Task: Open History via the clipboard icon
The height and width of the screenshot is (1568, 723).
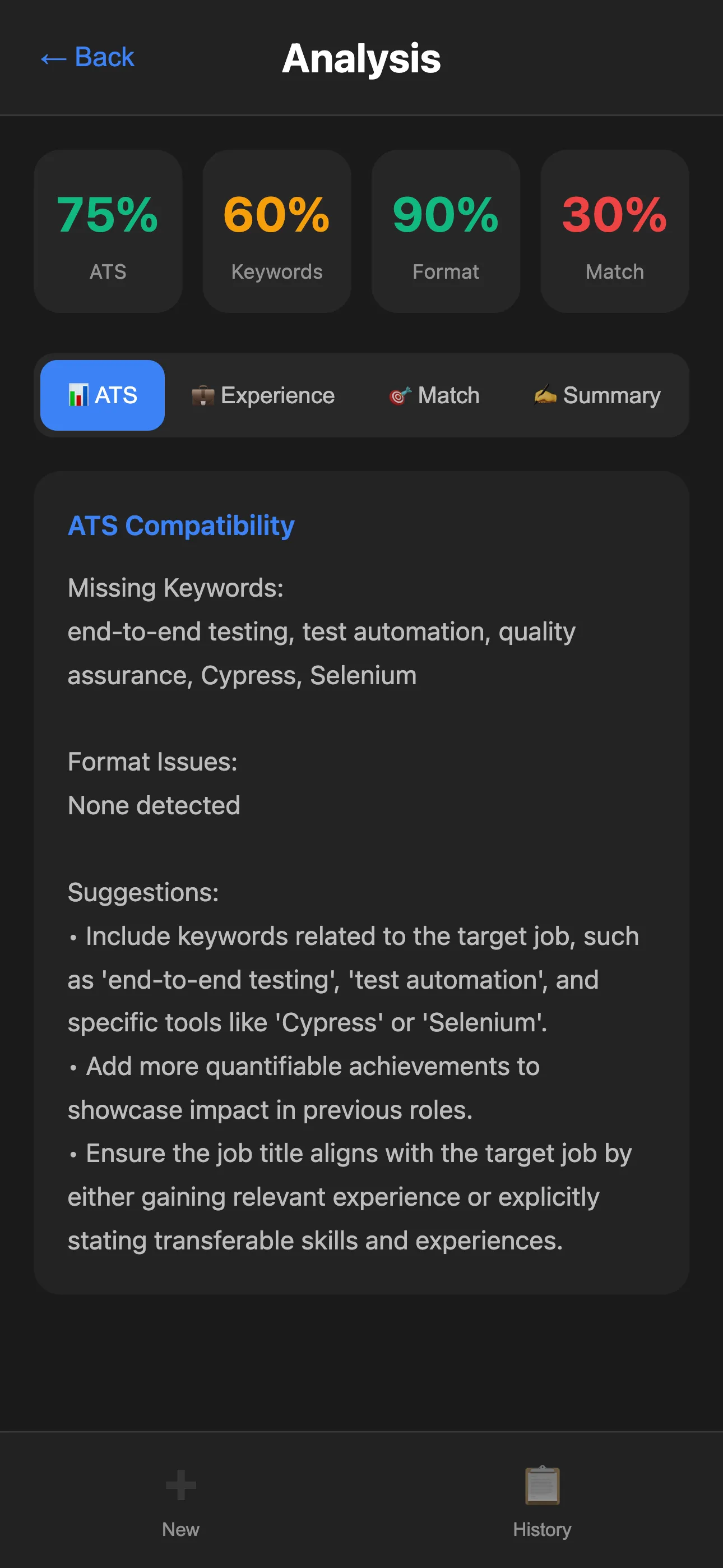Action: pyautogui.click(x=541, y=1485)
